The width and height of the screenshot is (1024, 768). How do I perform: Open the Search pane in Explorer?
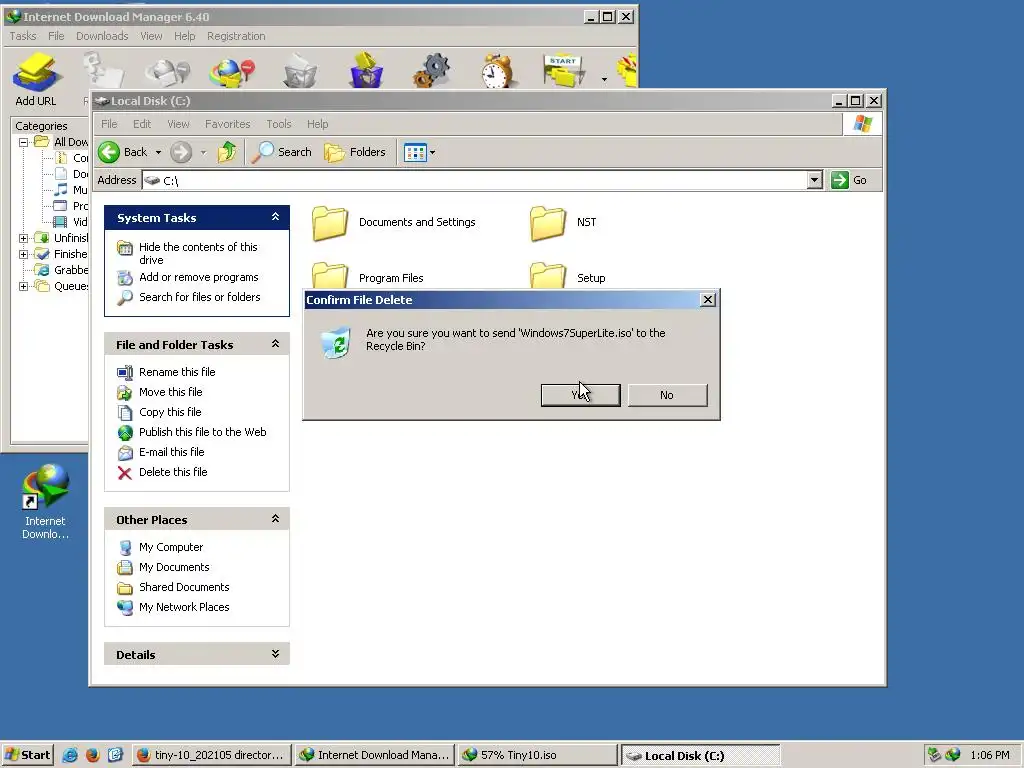coord(282,152)
